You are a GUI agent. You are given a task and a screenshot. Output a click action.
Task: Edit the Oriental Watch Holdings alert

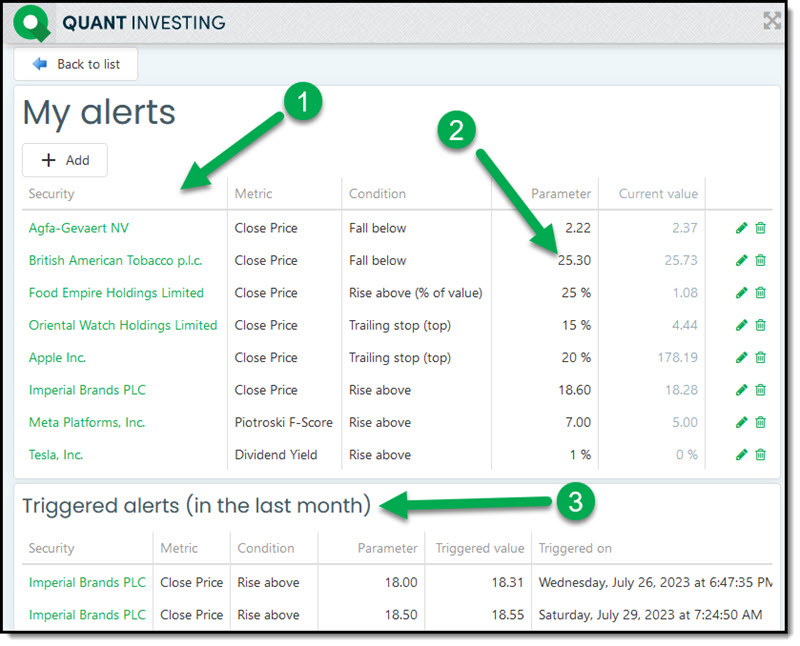click(741, 326)
